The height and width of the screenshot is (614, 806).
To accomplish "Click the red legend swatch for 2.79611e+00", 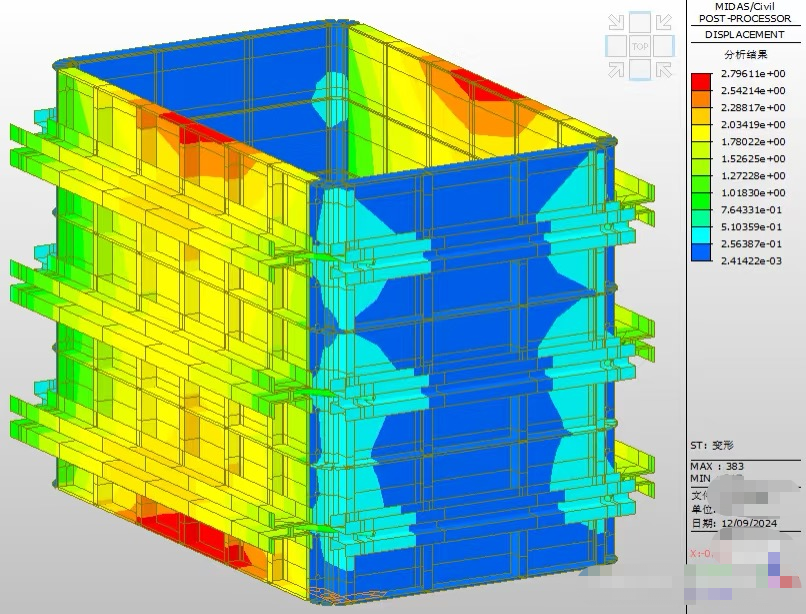I will coord(701,82).
